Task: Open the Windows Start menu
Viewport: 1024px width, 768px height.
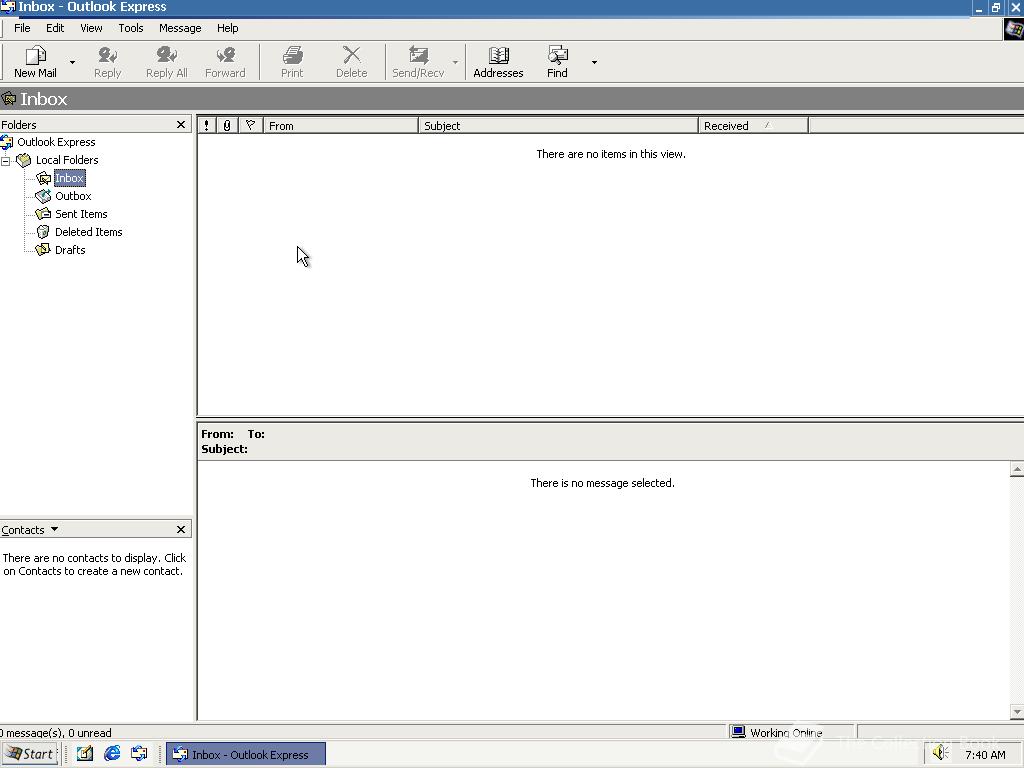Action: pyautogui.click(x=30, y=754)
